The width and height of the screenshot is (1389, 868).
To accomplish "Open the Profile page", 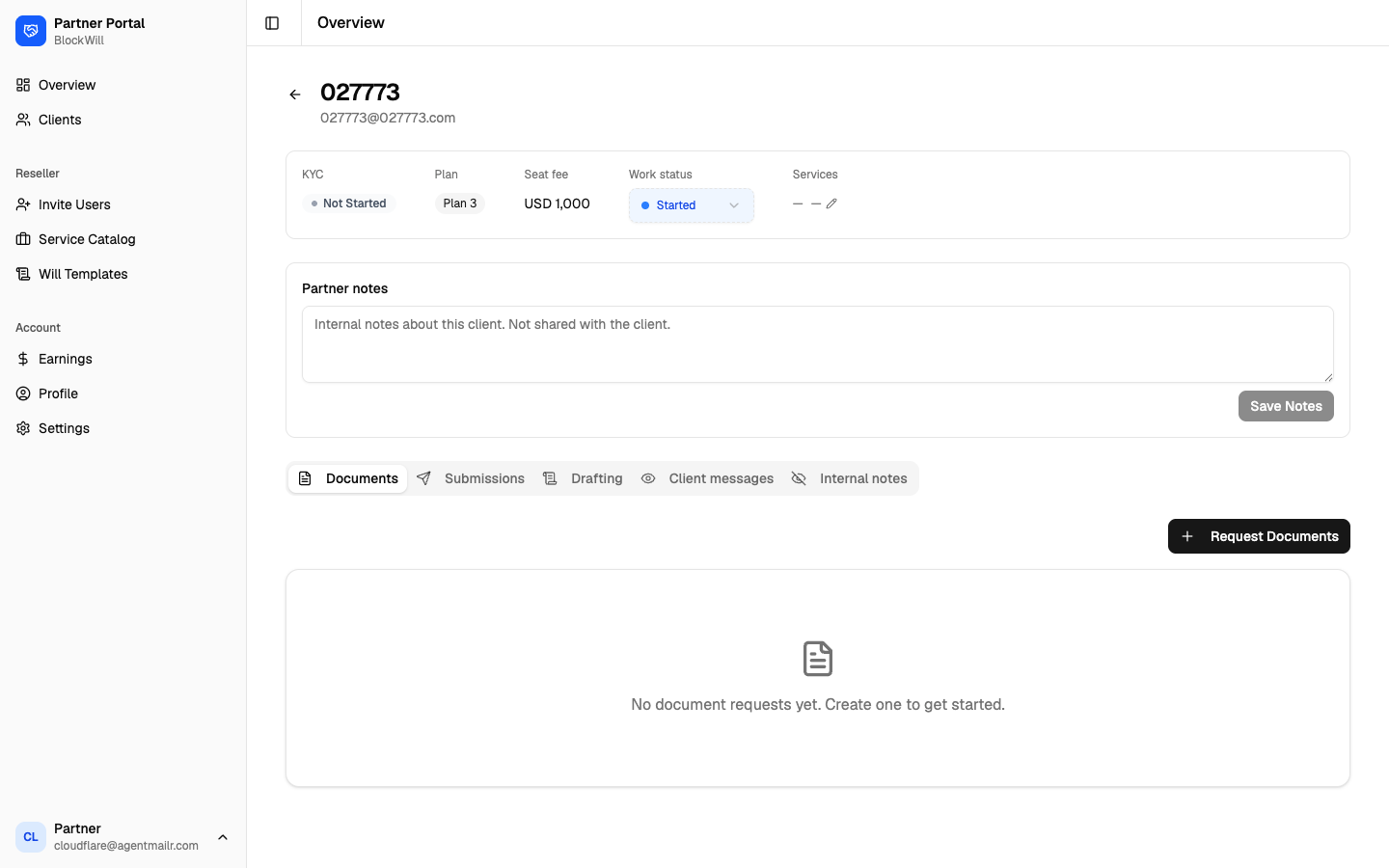I will click(x=123, y=393).
